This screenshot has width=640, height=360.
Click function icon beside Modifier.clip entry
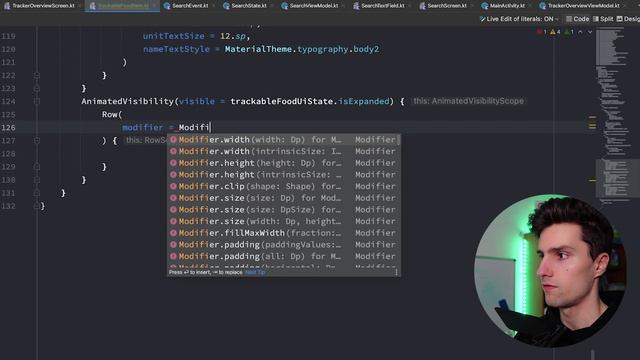click(173, 186)
